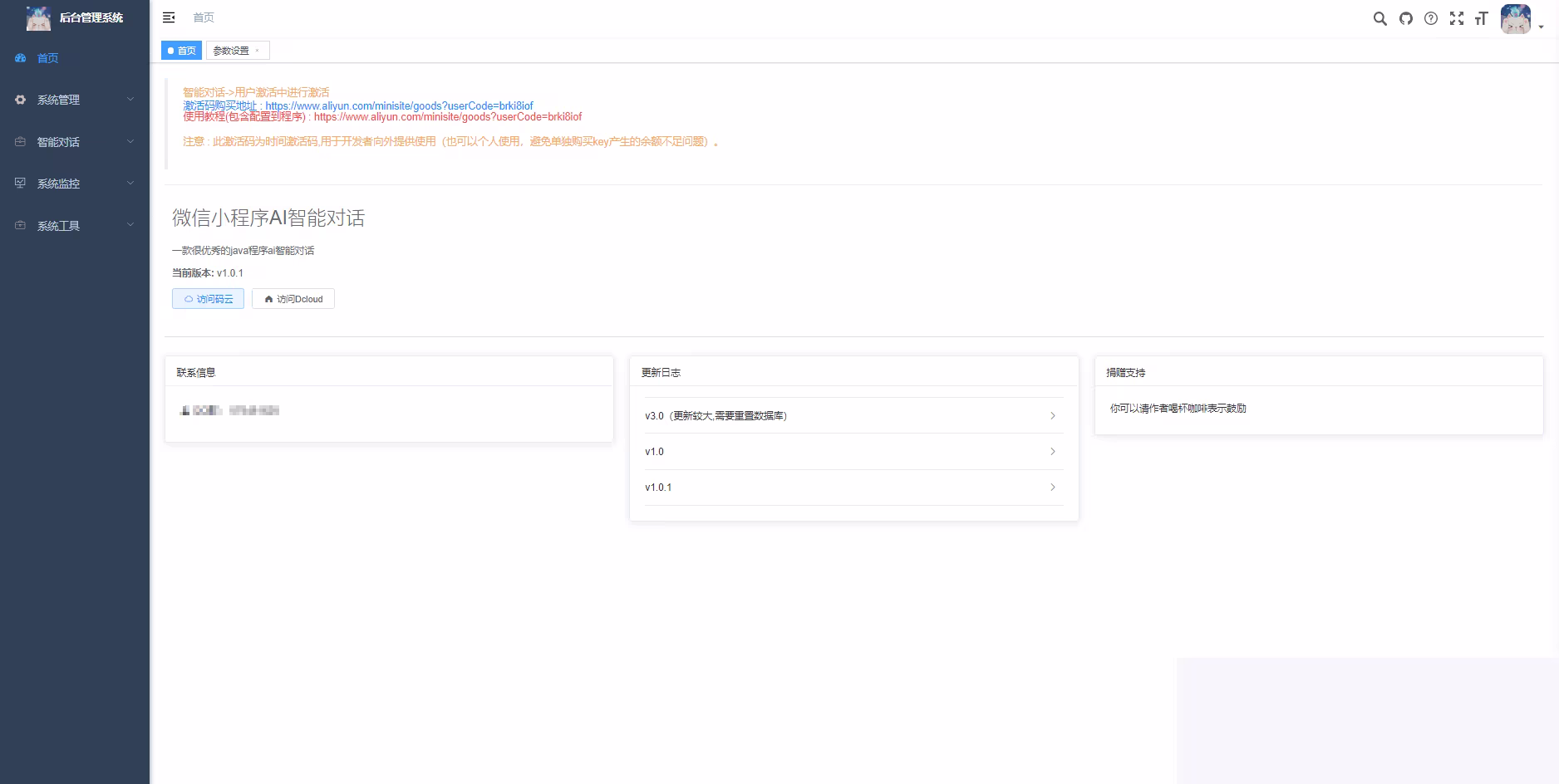Open the red usage tutorial link
Image resolution: width=1559 pixels, height=784 pixels.
click(382, 117)
